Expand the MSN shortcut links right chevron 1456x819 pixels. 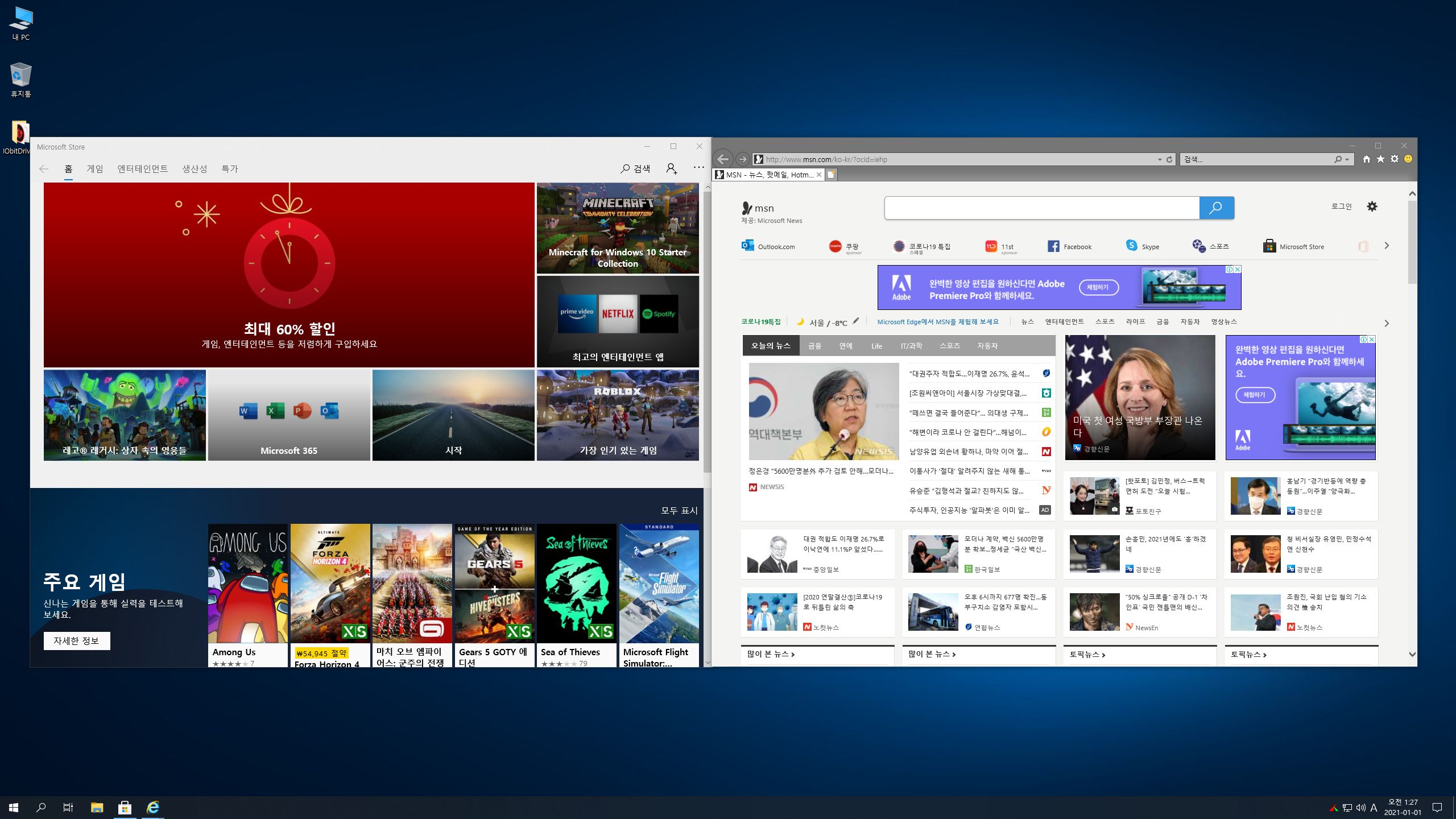coord(1387,246)
